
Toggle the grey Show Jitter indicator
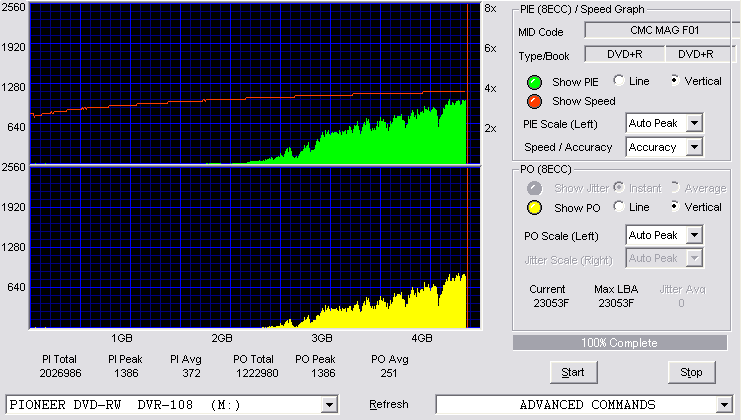coord(534,188)
